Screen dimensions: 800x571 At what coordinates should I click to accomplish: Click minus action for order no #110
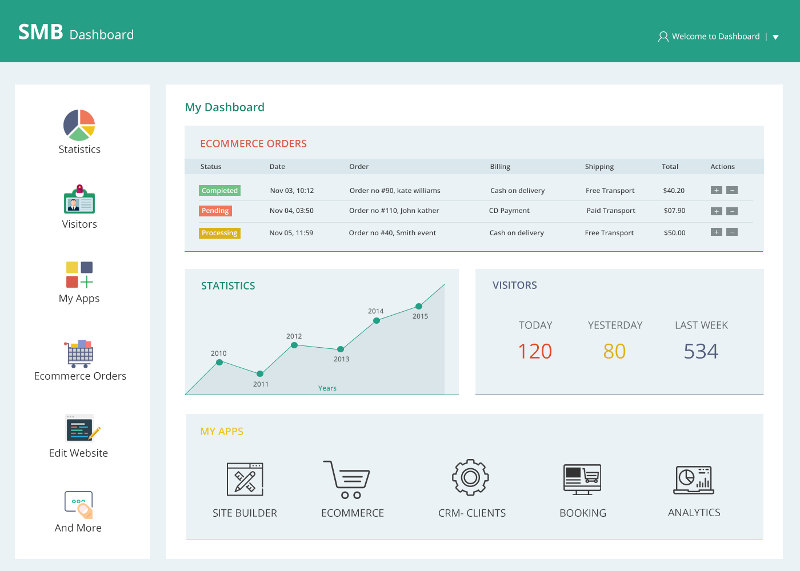pyautogui.click(x=732, y=211)
